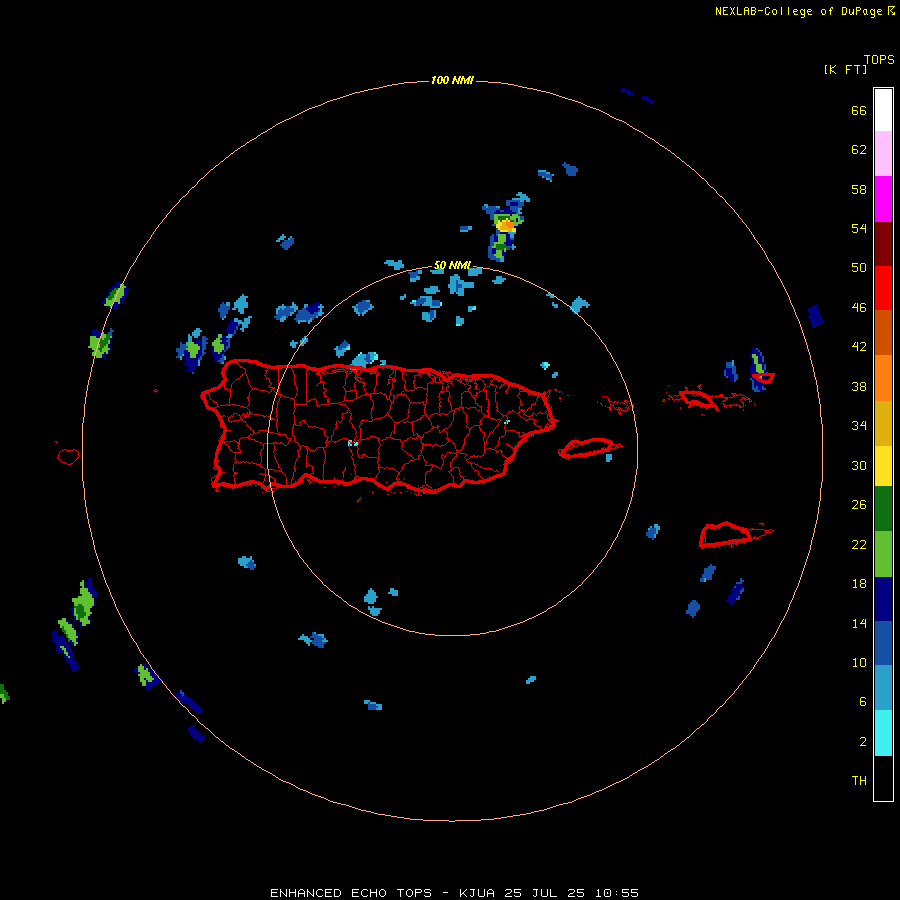Select the 66 legend value

[x=859, y=110]
